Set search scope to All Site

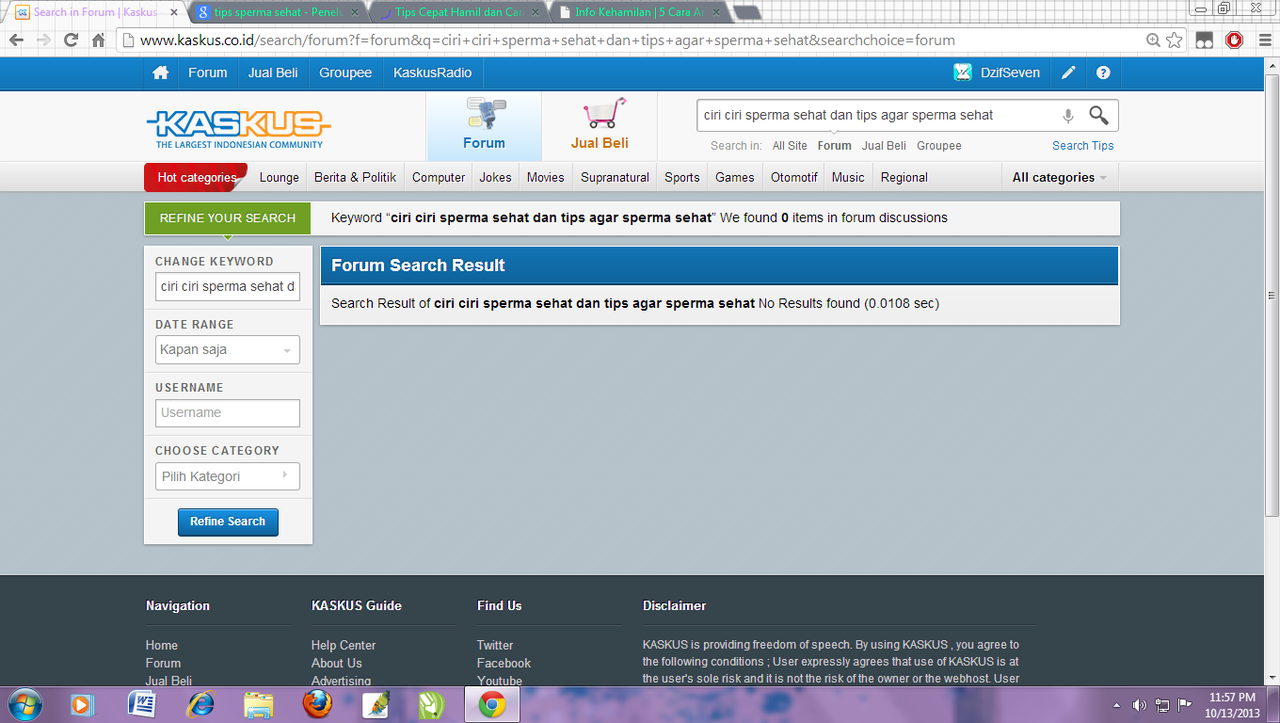(790, 146)
